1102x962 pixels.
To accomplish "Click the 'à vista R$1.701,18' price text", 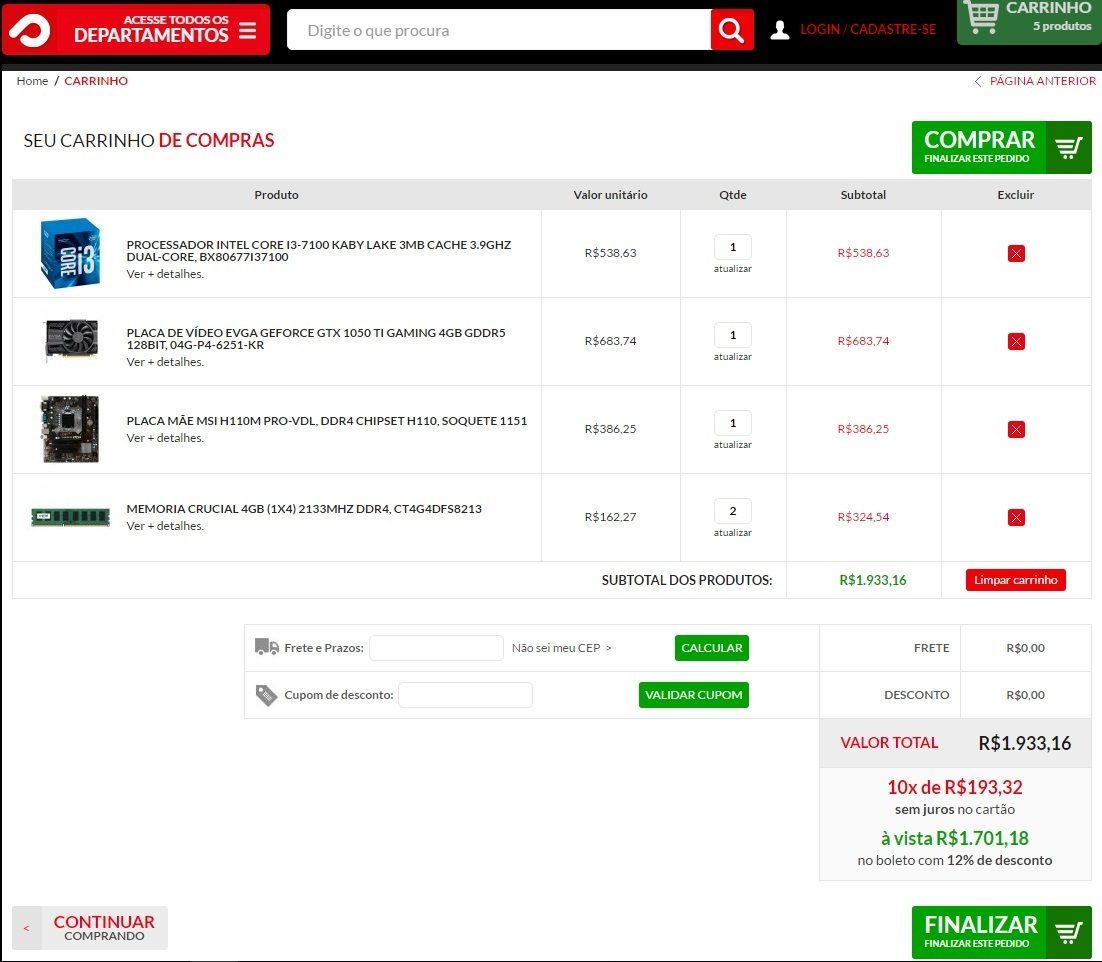I will pos(954,838).
